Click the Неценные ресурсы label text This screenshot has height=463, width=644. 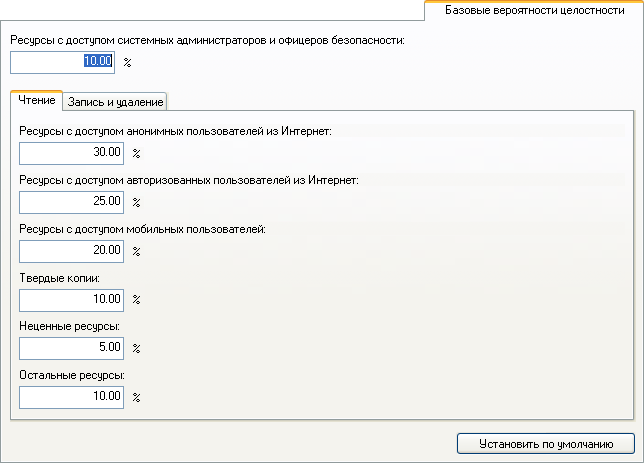pos(69,327)
